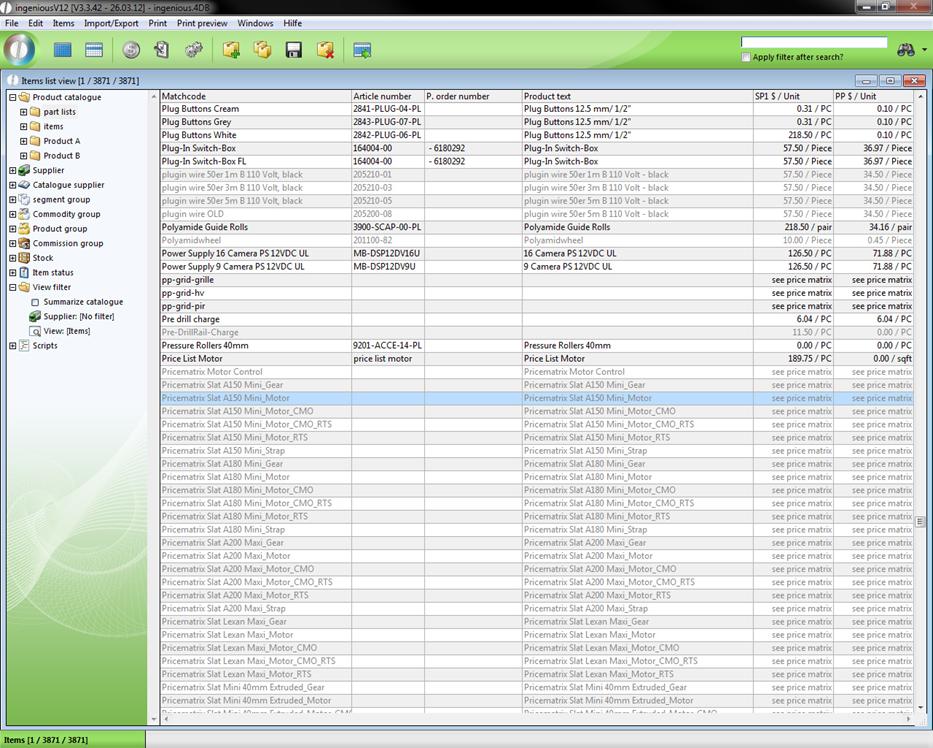Enable 'Apply filter after search?' checkbox
The width and height of the screenshot is (933, 748).
pyautogui.click(x=746, y=57)
